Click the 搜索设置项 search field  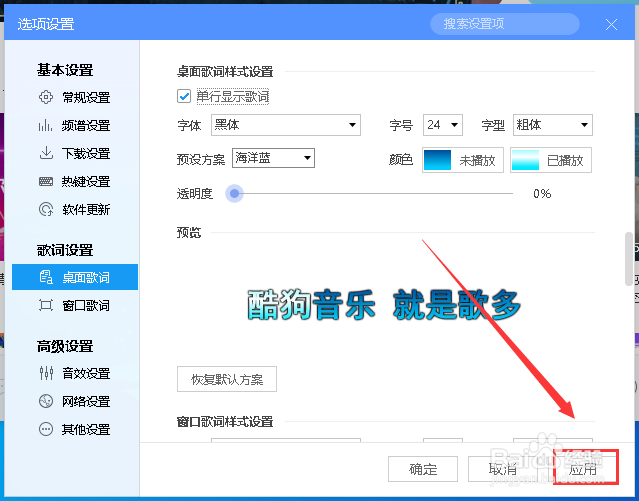tap(505, 24)
